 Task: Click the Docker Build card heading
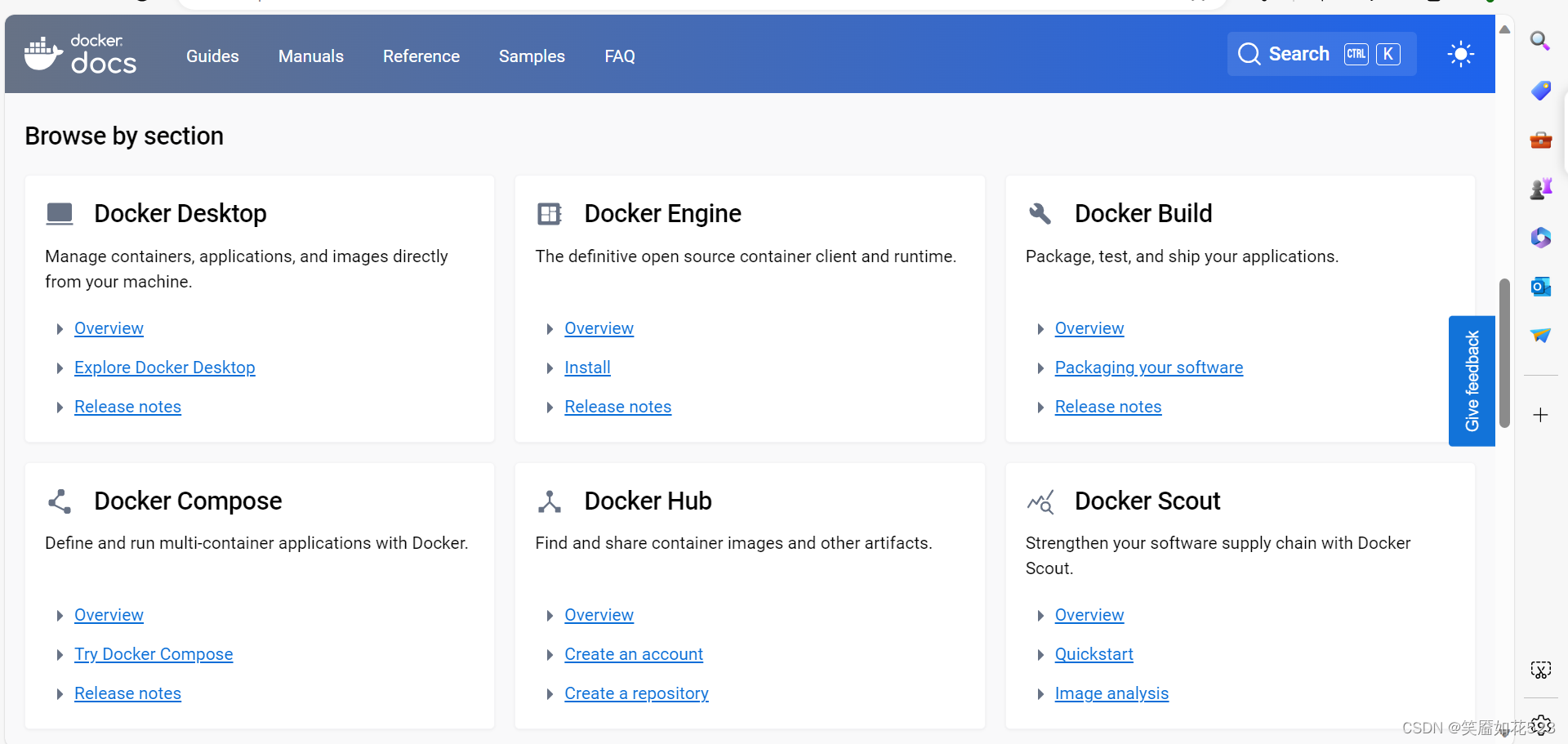pyautogui.click(x=1143, y=213)
